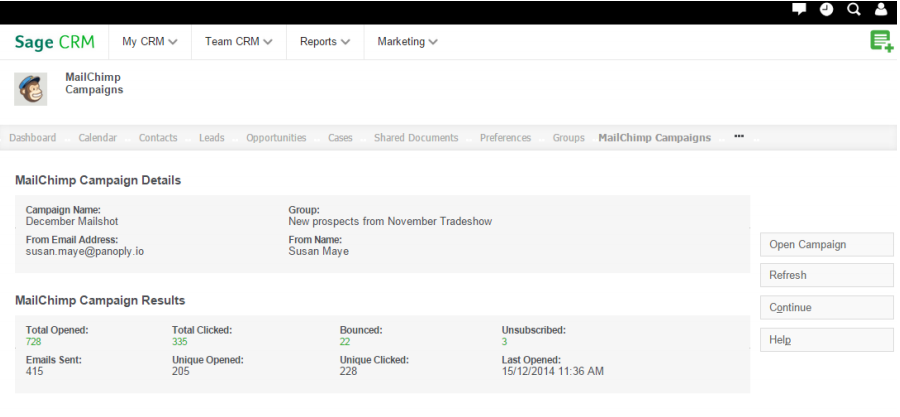Click the From Name value Susan Maye

pos(319,251)
